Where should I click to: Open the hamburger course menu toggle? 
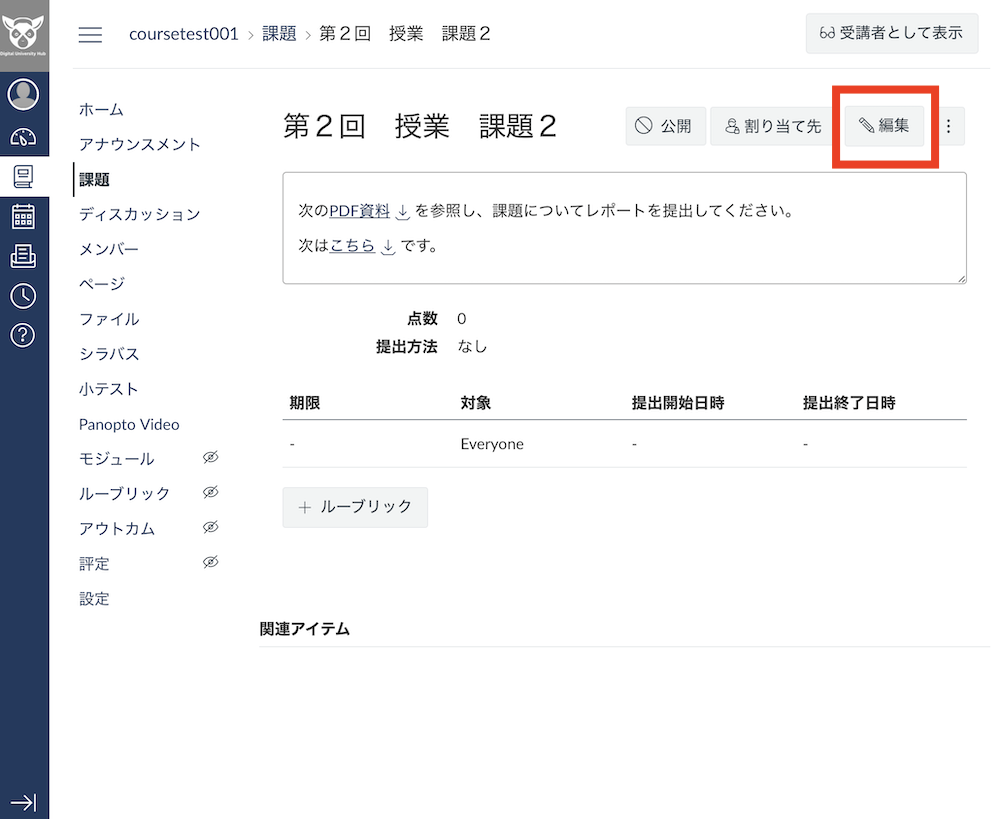point(90,34)
